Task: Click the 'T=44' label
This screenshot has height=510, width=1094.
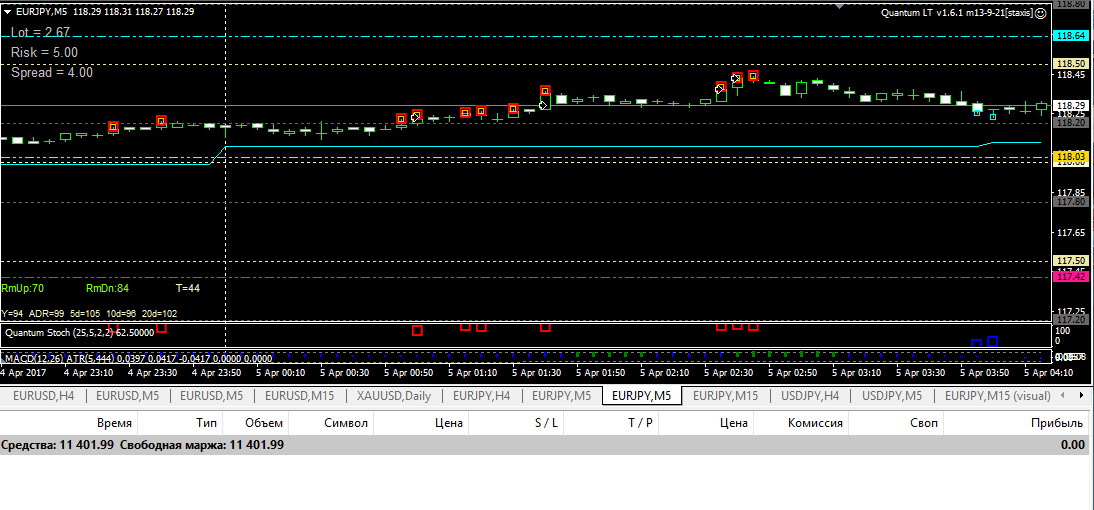Action: (x=187, y=287)
